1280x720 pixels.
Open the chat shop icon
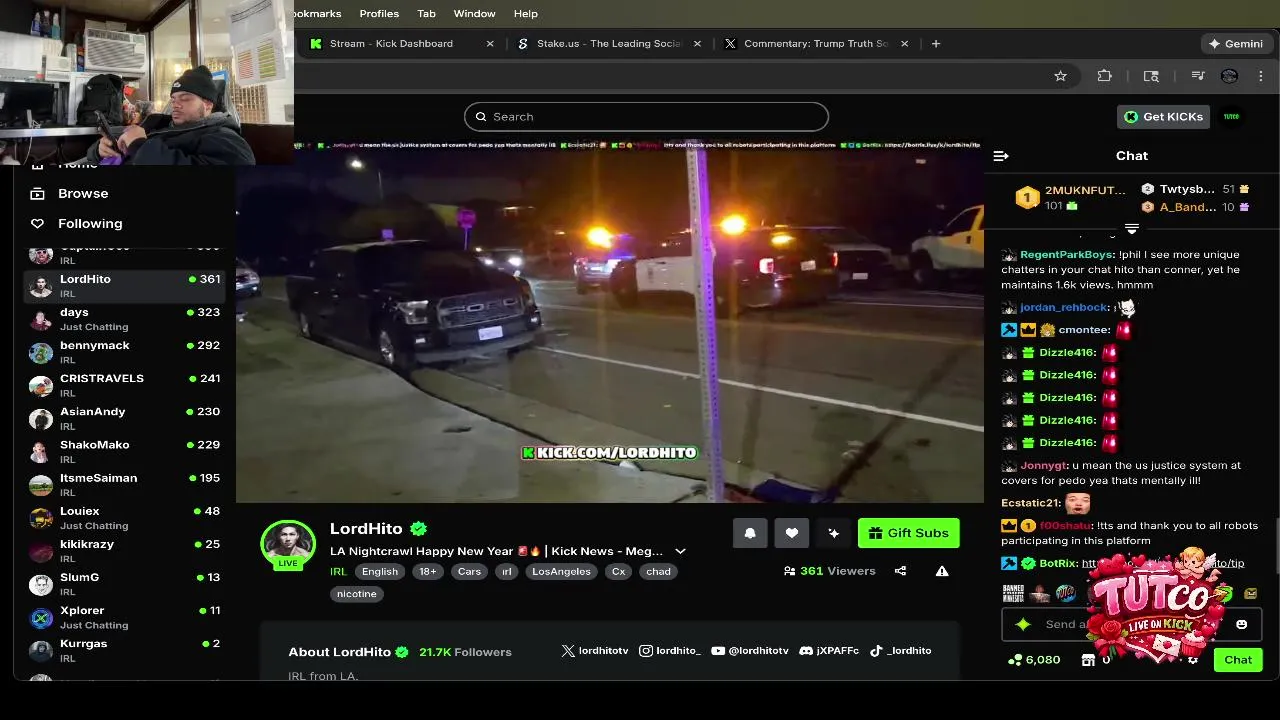(x=1089, y=660)
